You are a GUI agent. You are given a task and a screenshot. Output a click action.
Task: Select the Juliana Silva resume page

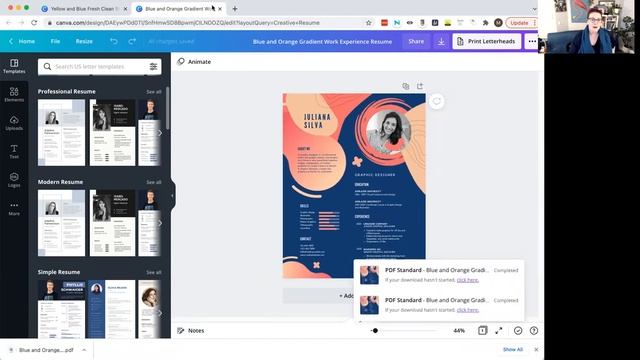click(x=354, y=186)
